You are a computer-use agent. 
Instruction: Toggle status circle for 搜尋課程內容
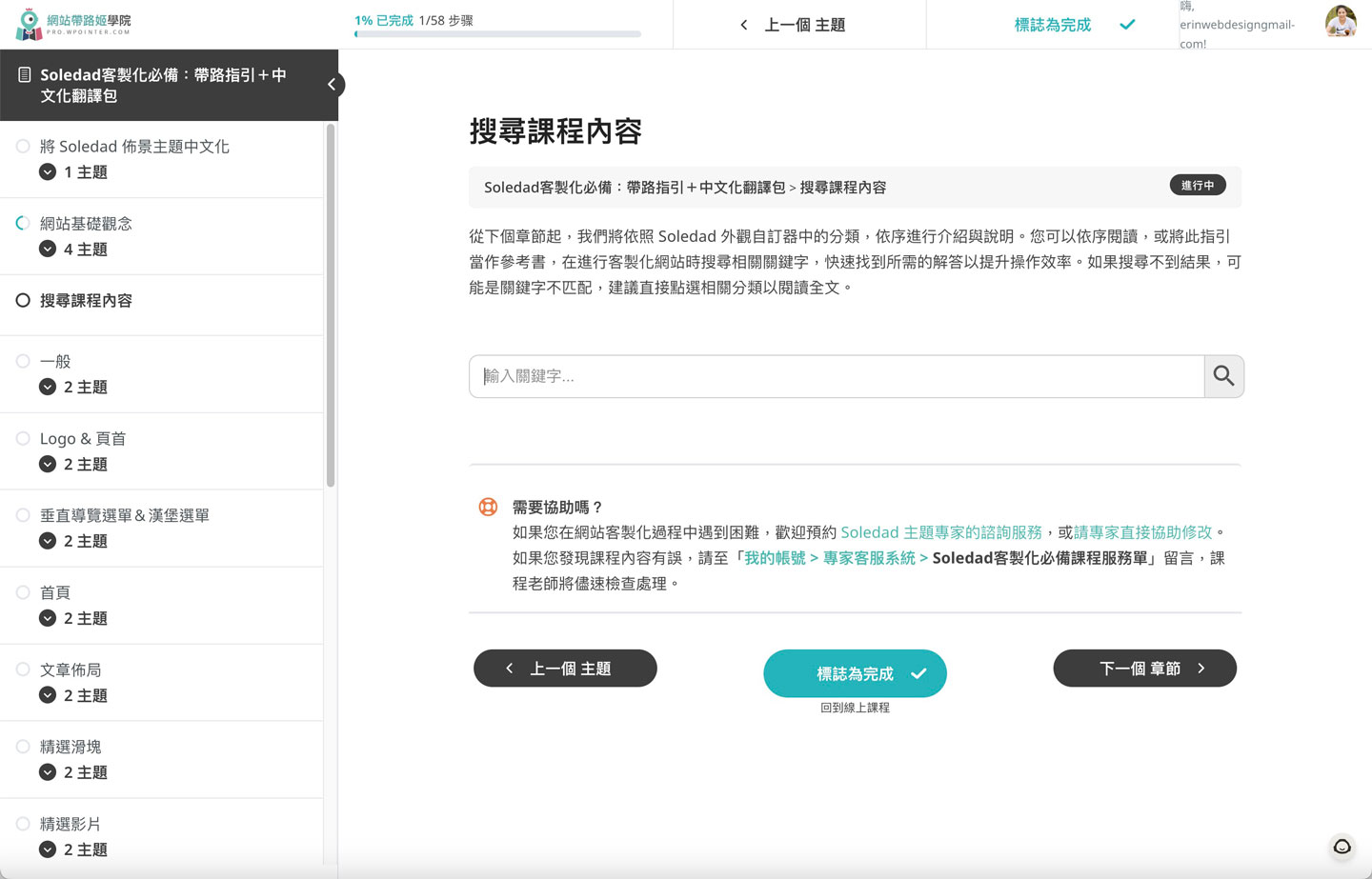click(23, 301)
